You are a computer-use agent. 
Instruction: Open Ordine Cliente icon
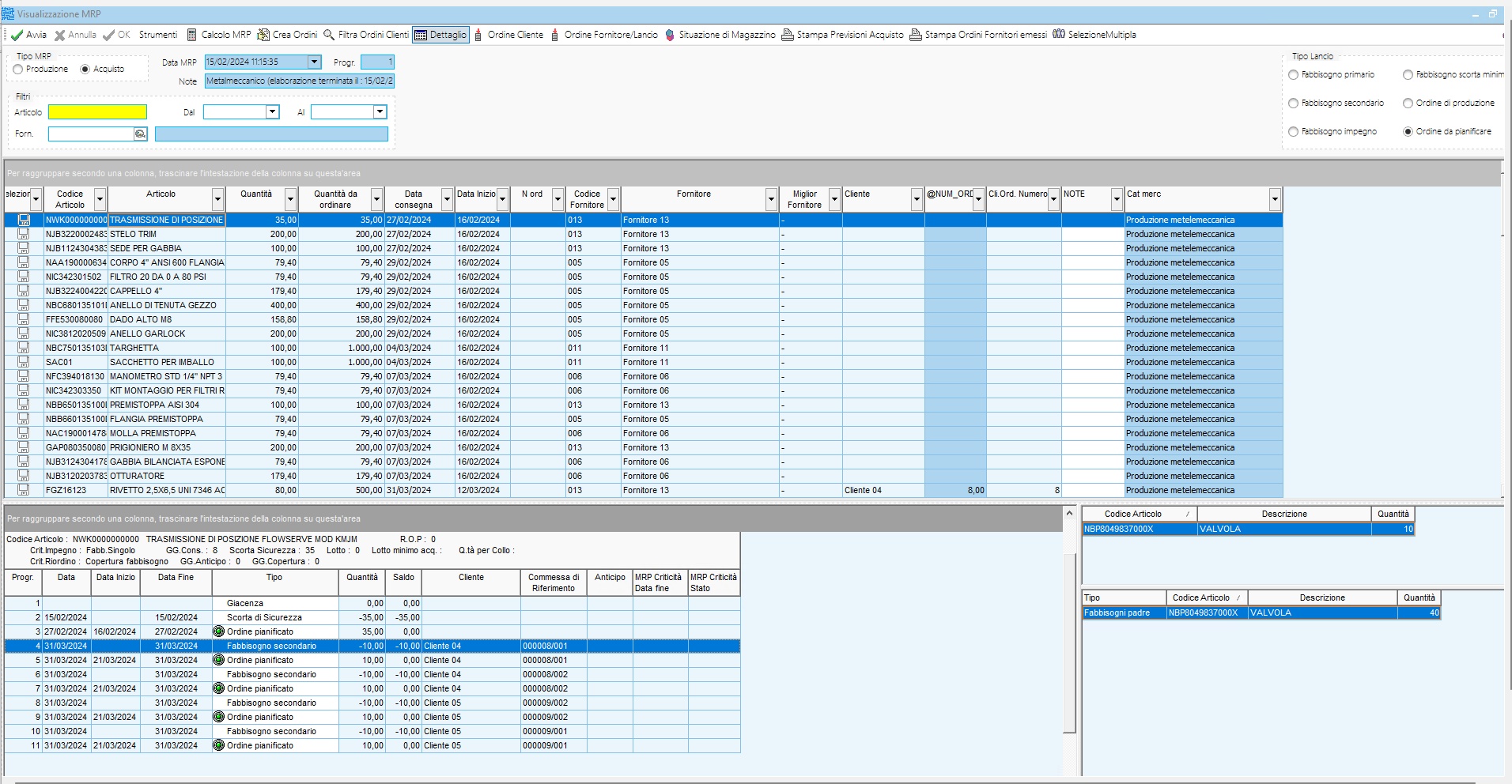click(x=478, y=35)
